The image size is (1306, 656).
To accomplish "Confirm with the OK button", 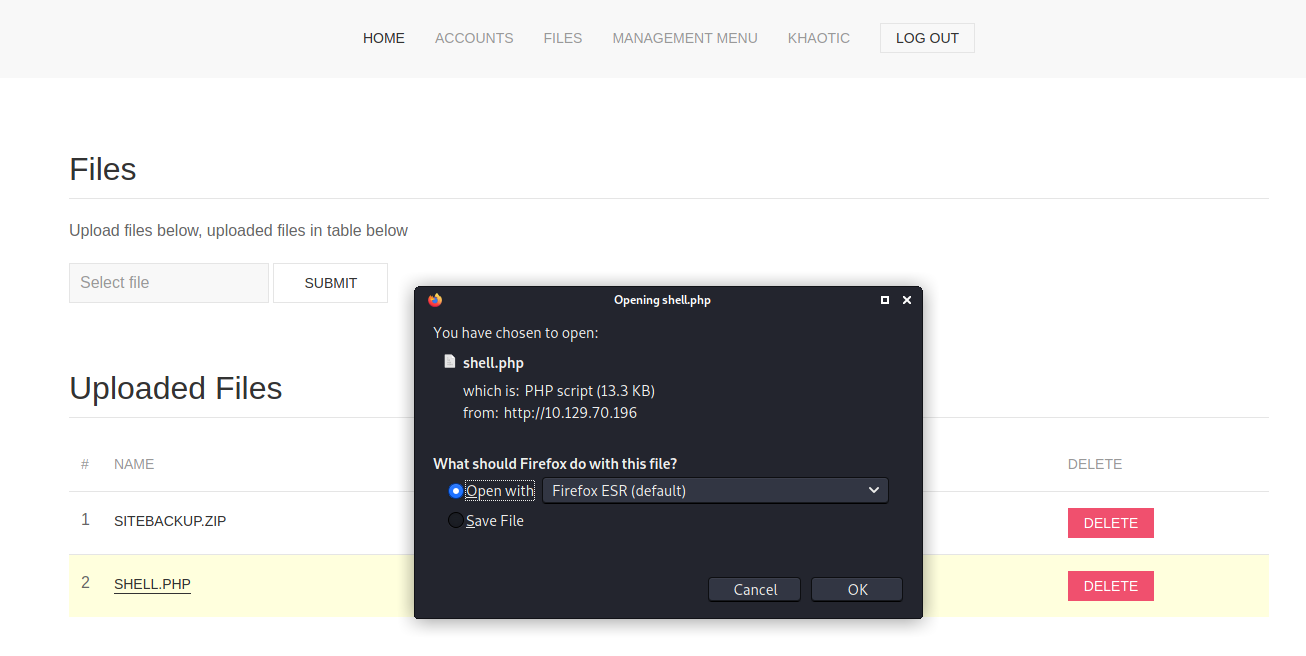I will click(x=856, y=589).
